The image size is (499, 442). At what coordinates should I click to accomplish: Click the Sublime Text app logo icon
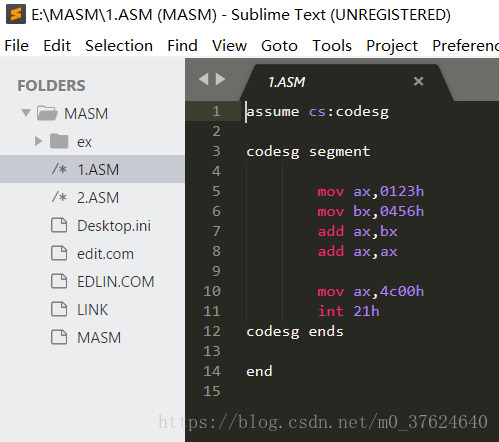(x=16, y=14)
